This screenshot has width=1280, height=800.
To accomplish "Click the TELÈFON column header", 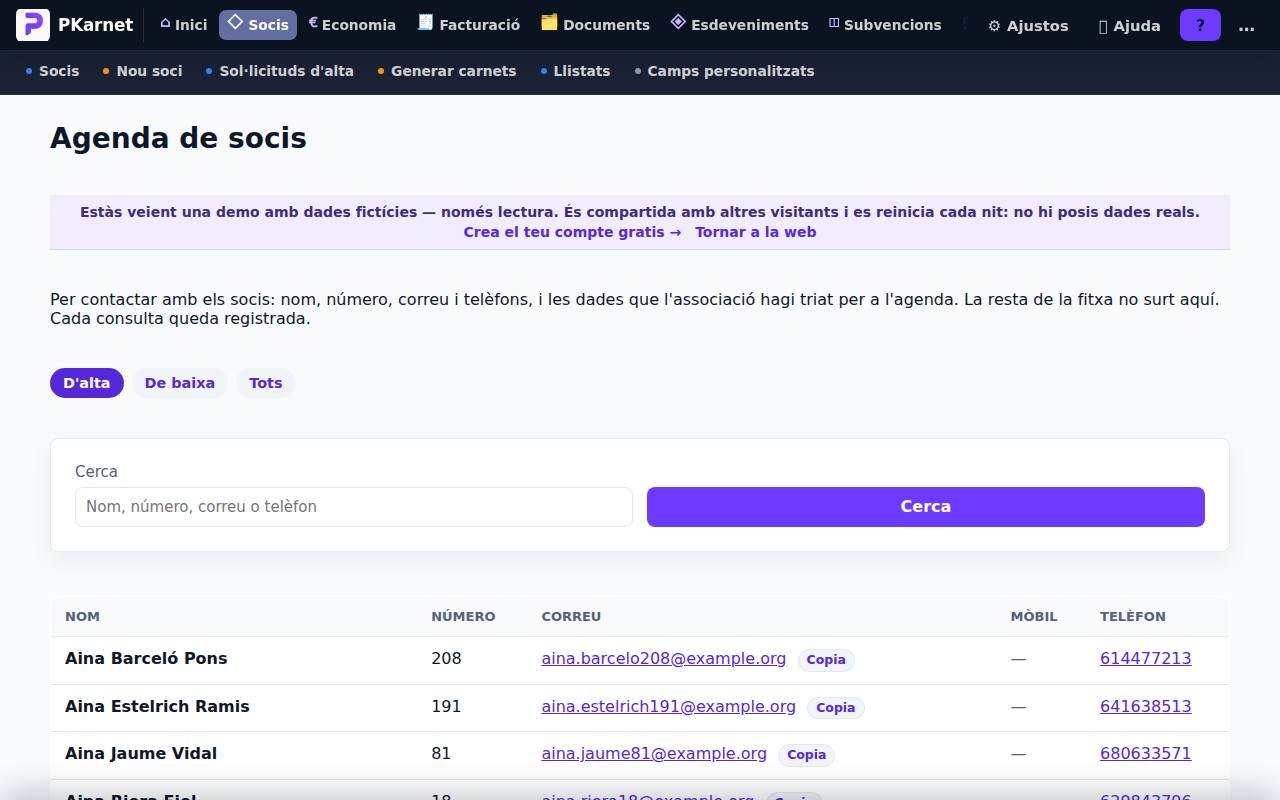I will [x=1133, y=616].
